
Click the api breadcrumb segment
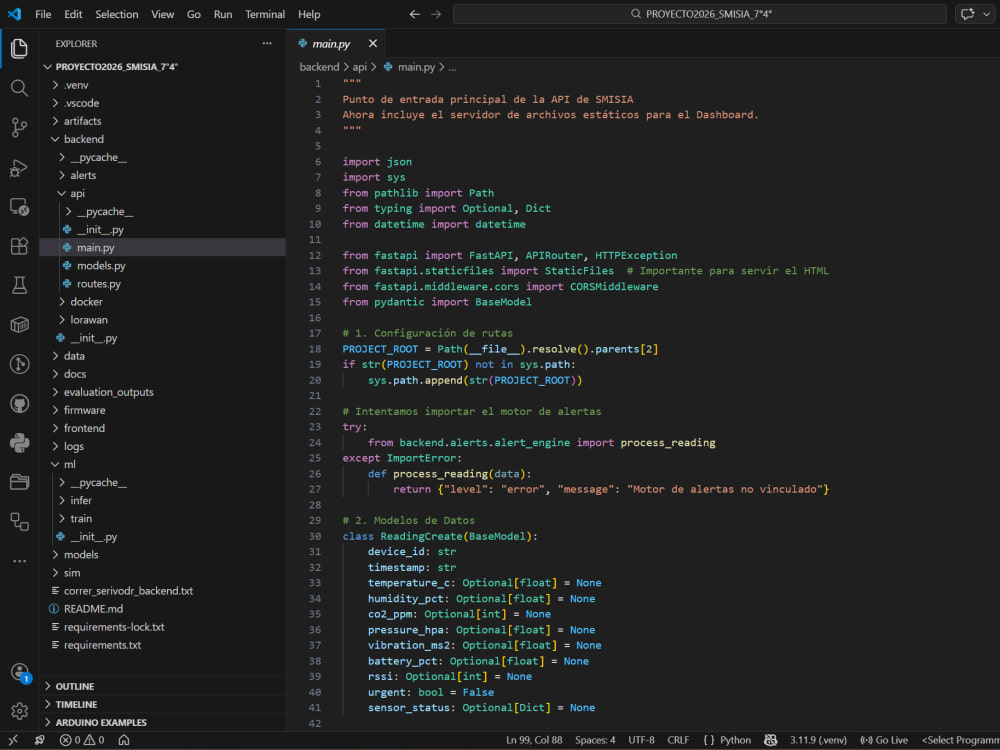360,67
